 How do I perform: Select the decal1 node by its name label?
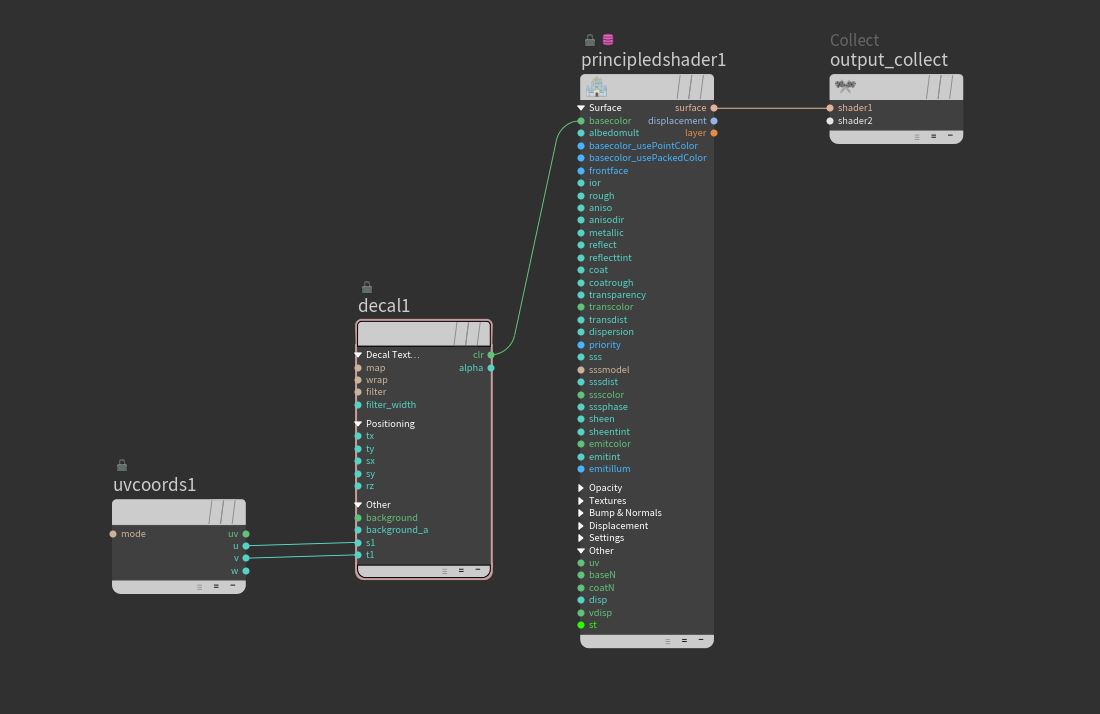[x=384, y=306]
